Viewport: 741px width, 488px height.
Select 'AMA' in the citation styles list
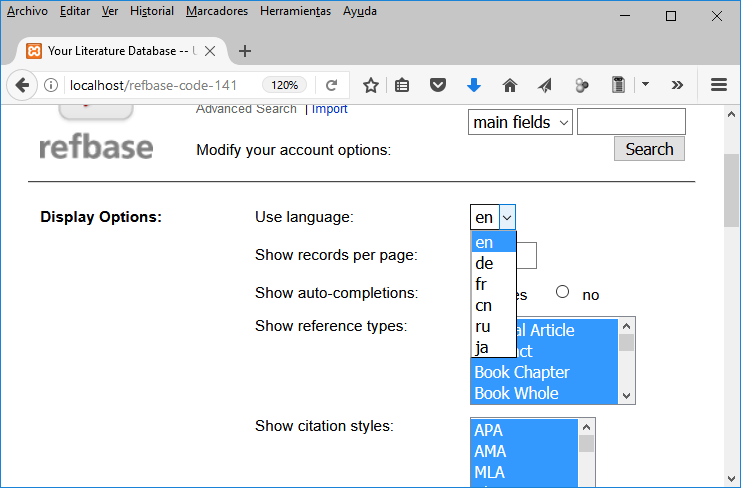489,451
